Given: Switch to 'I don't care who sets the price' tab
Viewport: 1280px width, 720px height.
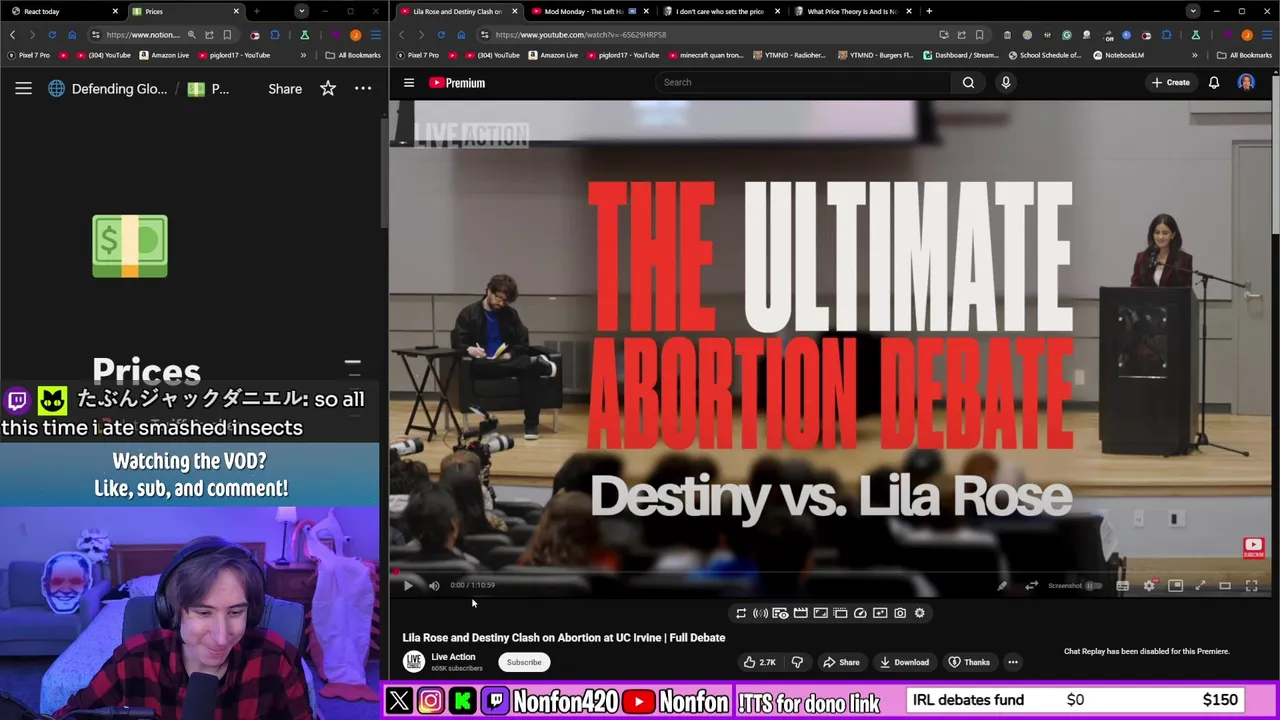Looking at the screenshot, I should [720, 11].
